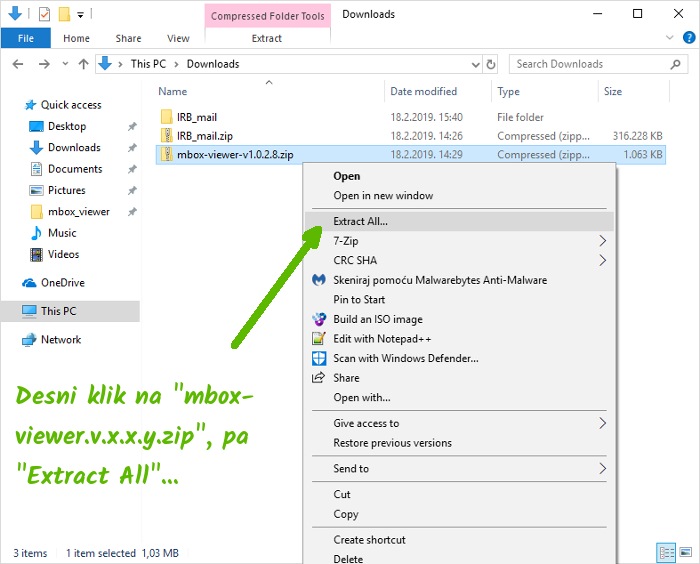Click the Edit with Notepad++ icon

point(319,339)
